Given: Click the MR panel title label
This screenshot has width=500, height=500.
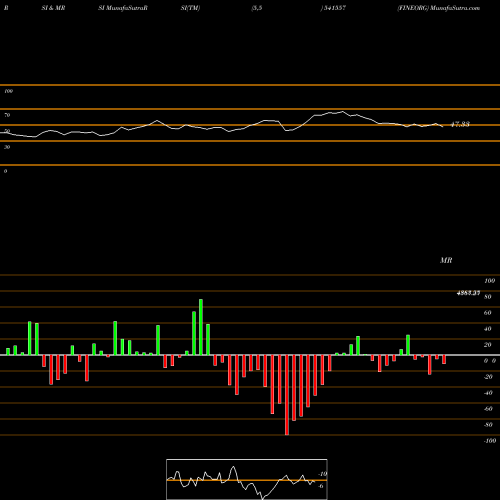Looking at the screenshot, I should click(446, 260).
